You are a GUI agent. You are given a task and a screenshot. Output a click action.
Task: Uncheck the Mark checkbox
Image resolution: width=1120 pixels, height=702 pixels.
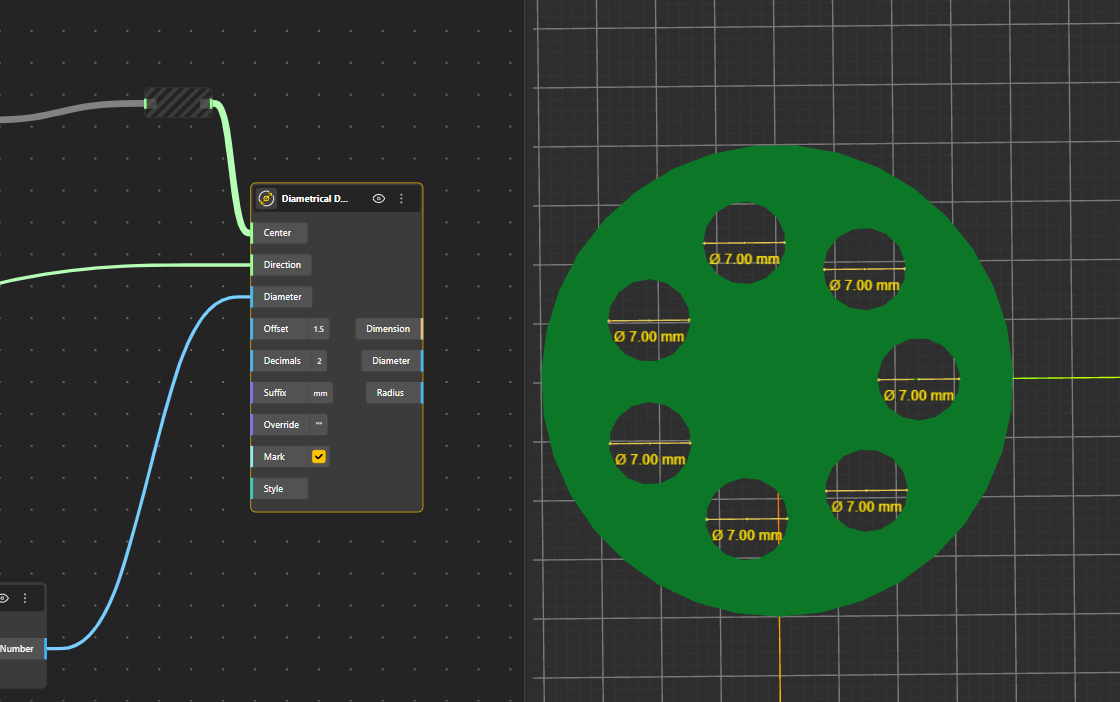click(319, 457)
